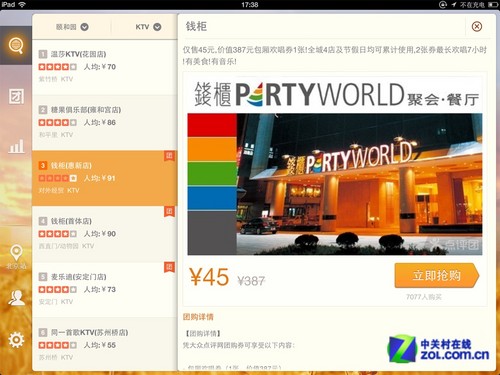500x375 pixels.
Task: Expand the area filter dropdown beside KTV
Action: (72, 27)
